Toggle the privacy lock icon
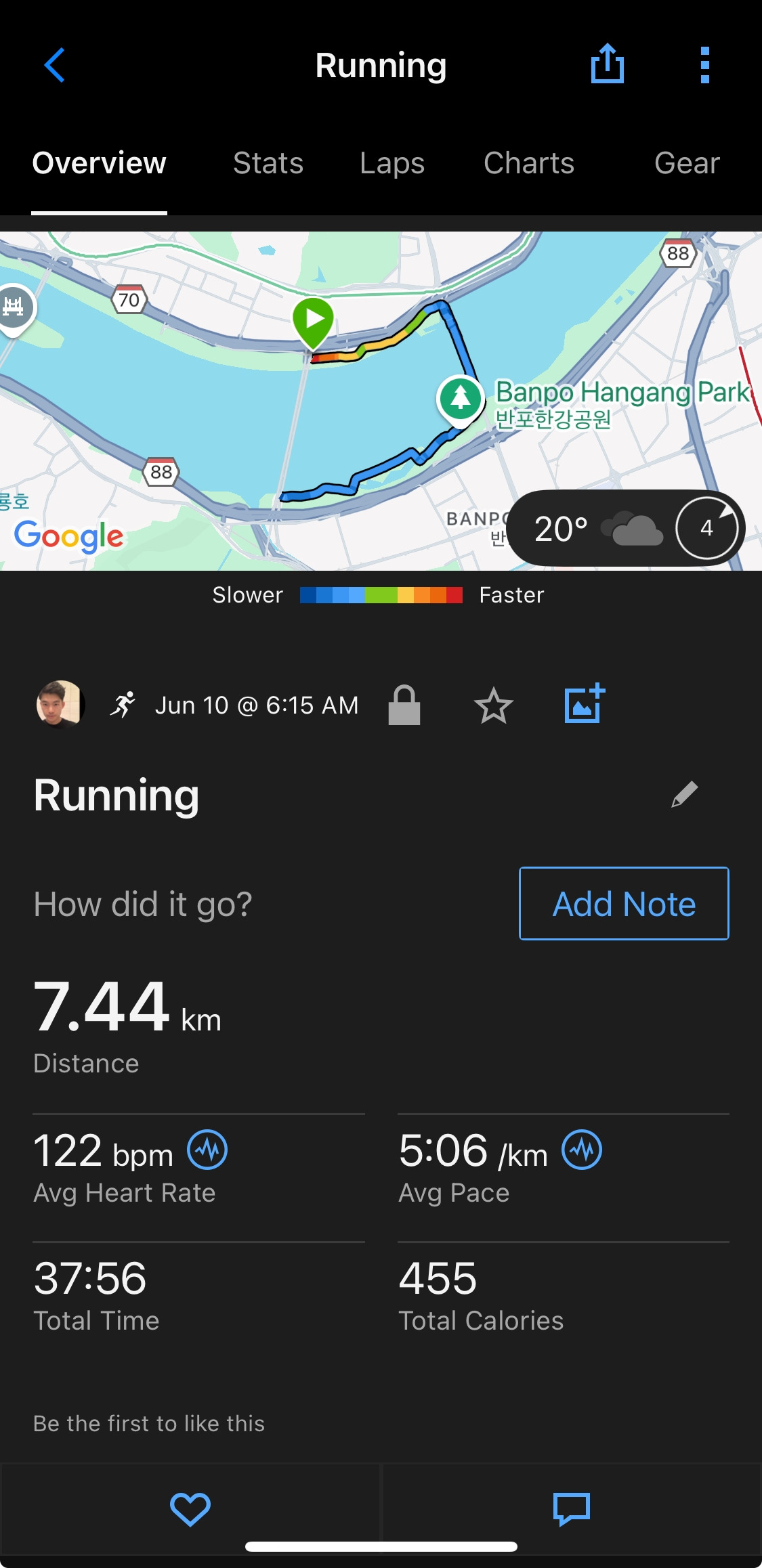 coord(404,705)
